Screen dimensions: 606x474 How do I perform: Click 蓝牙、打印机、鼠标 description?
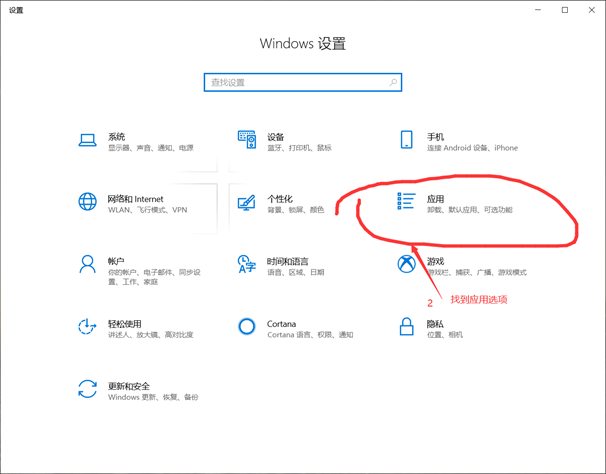300,148
